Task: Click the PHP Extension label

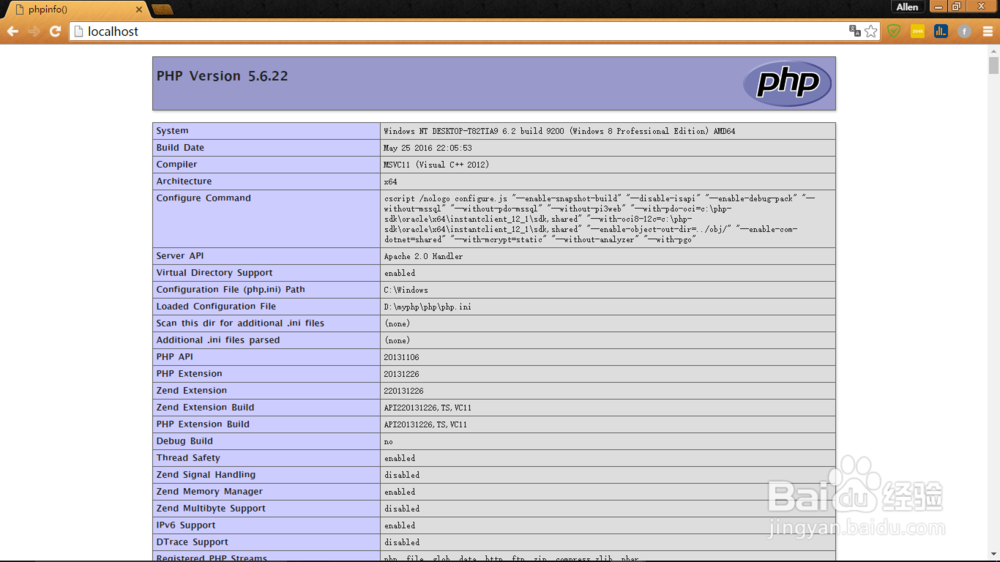Action: pos(189,374)
